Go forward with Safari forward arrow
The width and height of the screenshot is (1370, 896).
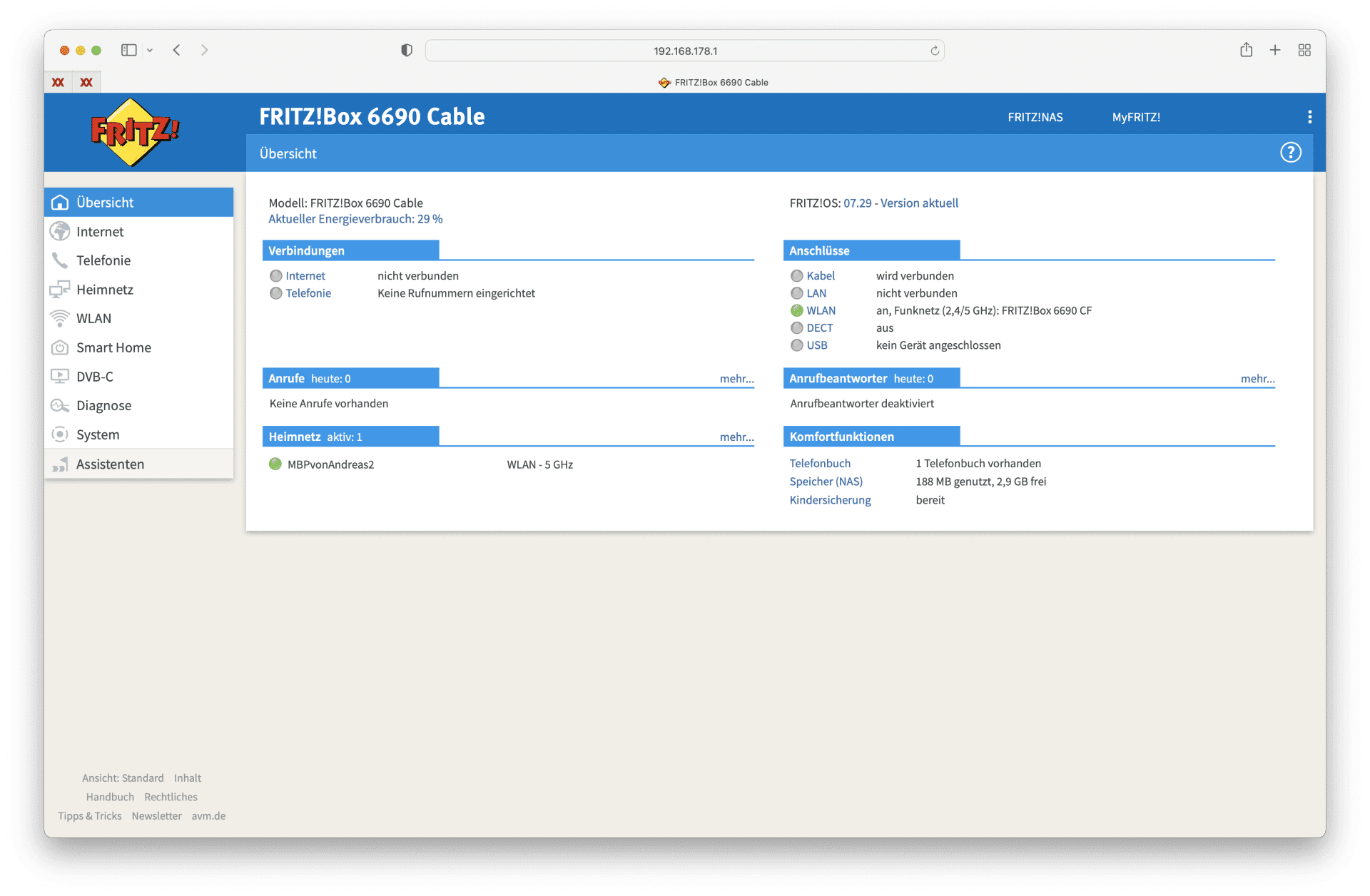pos(205,50)
